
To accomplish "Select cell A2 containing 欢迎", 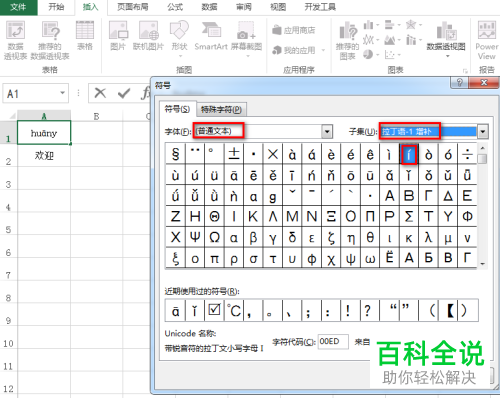I will [44, 156].
